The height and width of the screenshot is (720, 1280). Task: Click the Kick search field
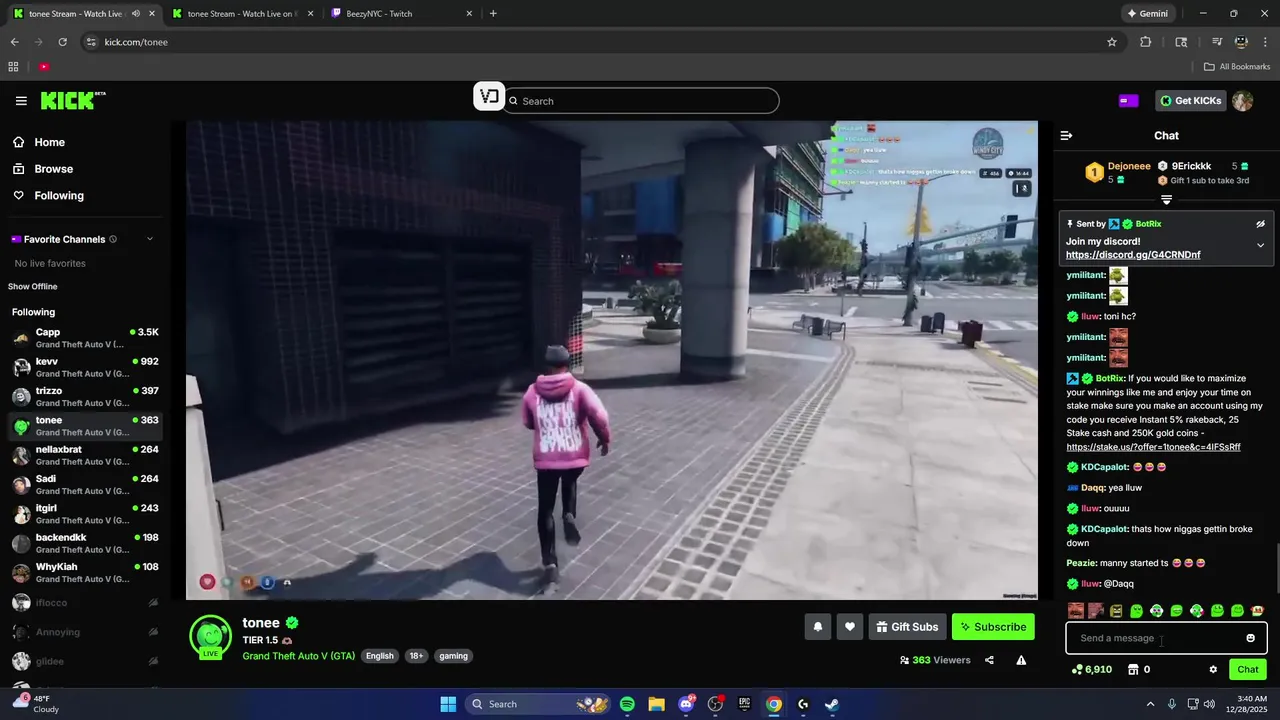[x=641, y=101]
